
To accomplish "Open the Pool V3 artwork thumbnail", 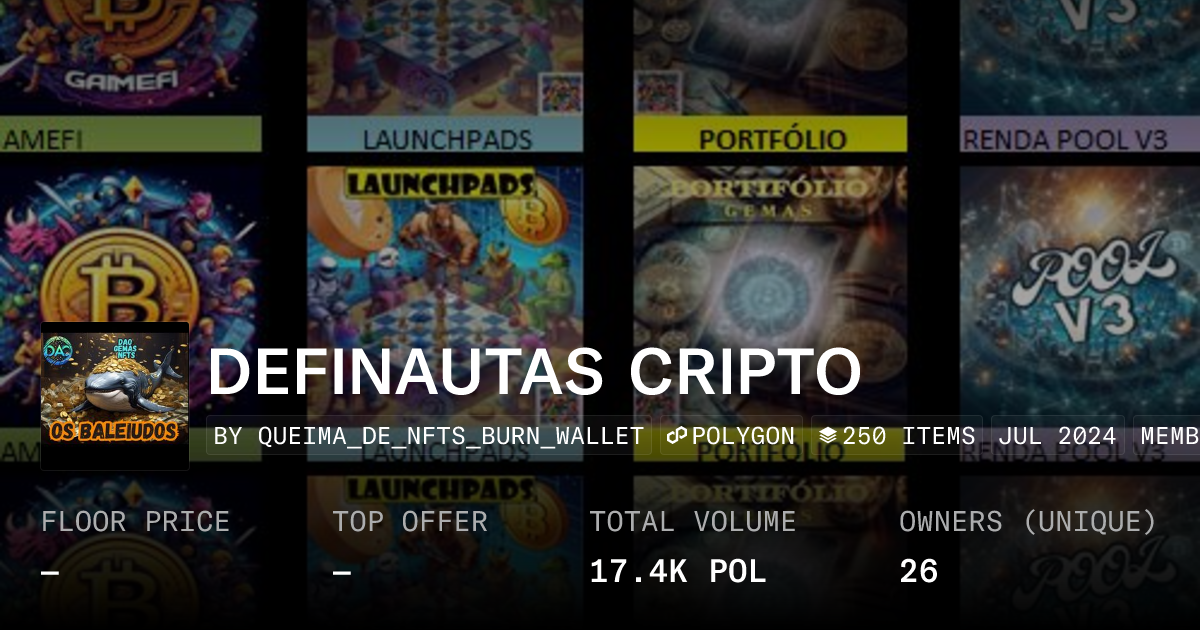I will [1080, 290].
